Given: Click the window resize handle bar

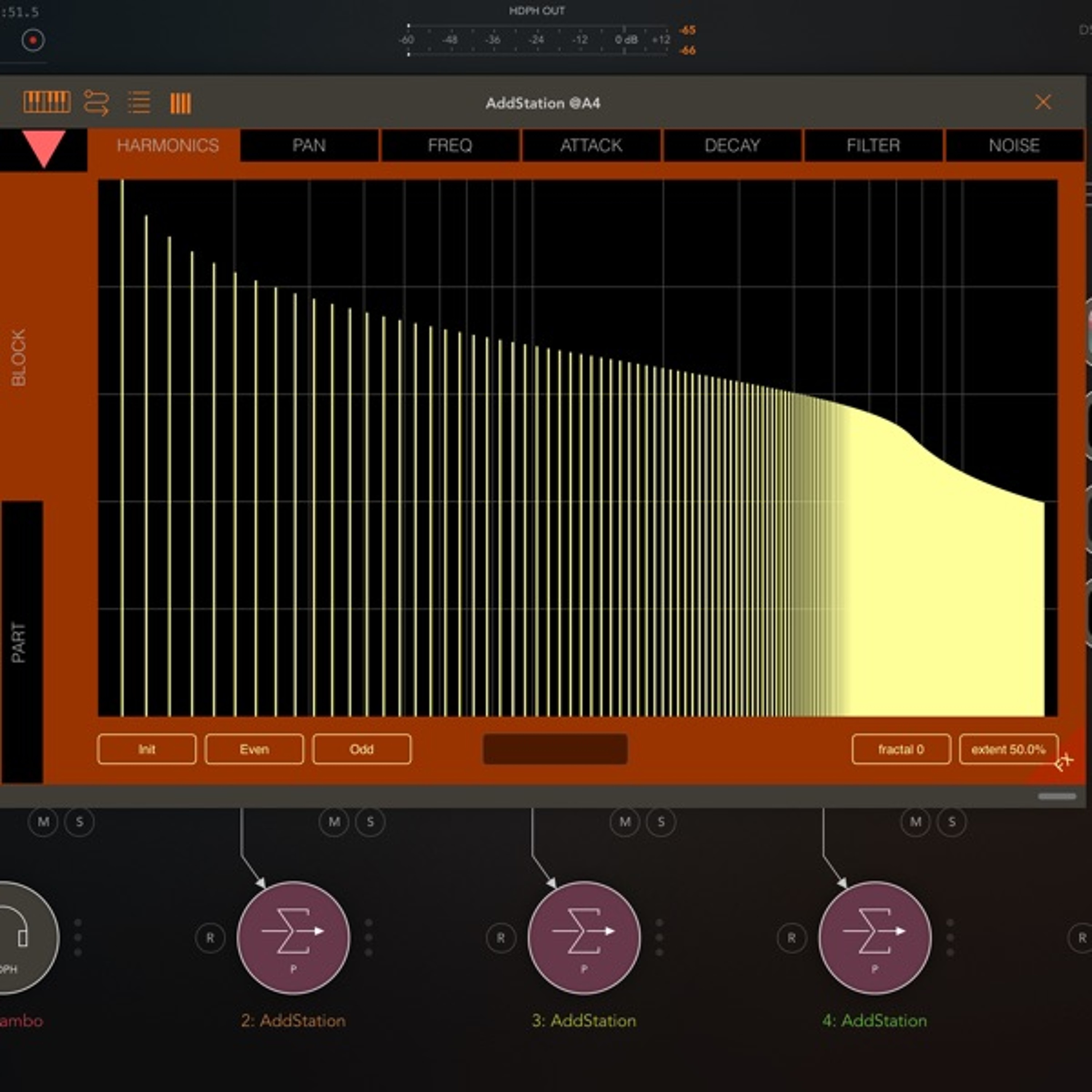Looking at the screenshot, I should [x=1057, y=796].
